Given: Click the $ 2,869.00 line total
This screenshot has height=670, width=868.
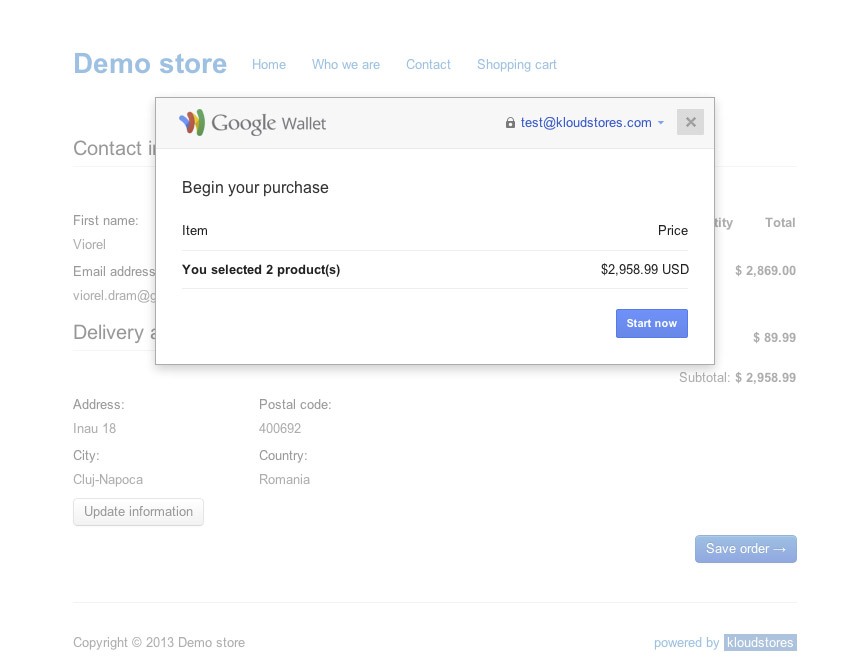Looking at the screenshot, I should click(x=766, y=271).
